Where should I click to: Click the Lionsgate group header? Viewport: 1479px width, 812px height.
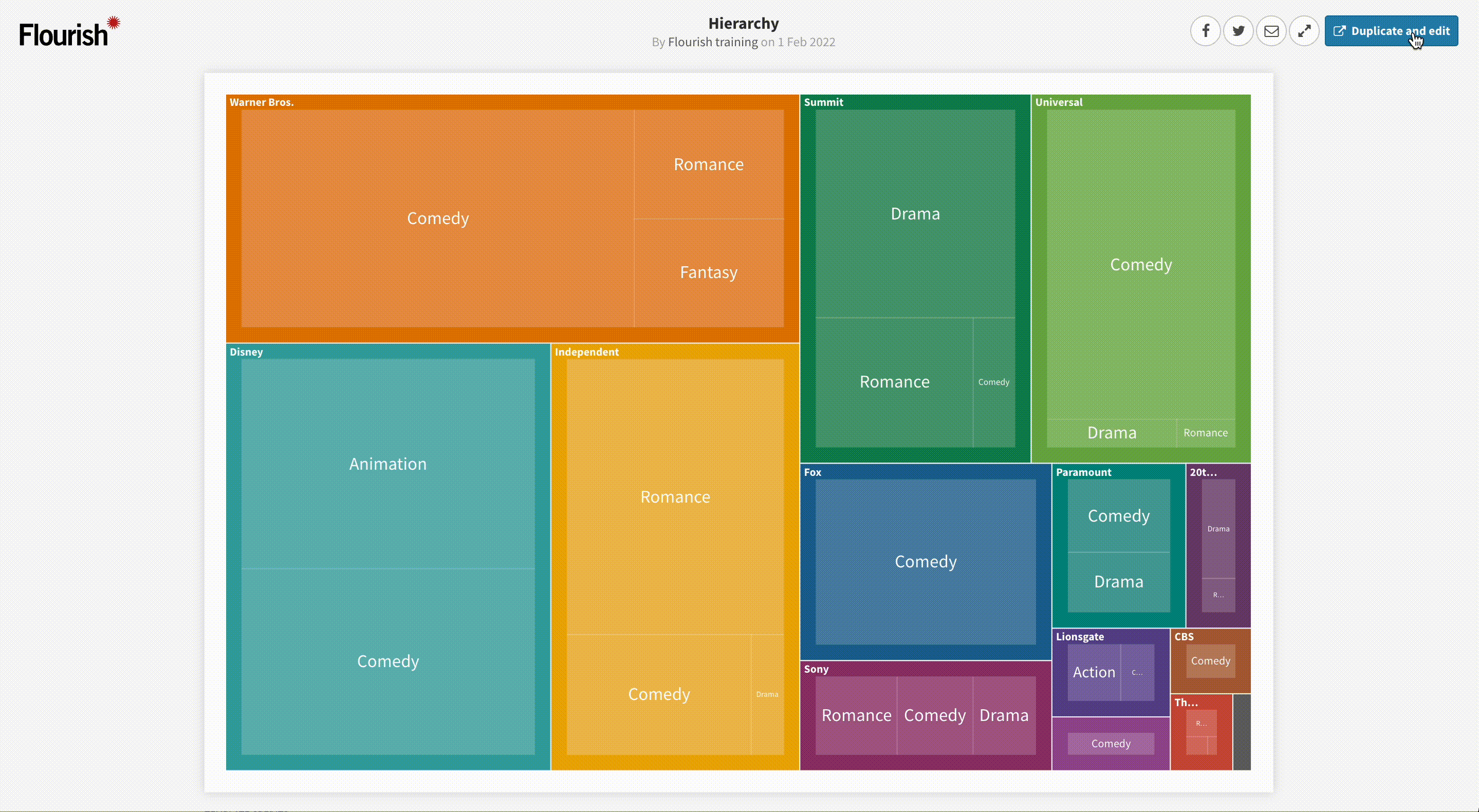click(1080, 636)
